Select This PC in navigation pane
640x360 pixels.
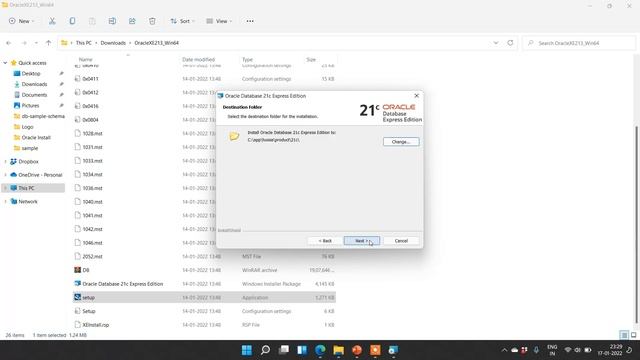[x=26, y=188]
